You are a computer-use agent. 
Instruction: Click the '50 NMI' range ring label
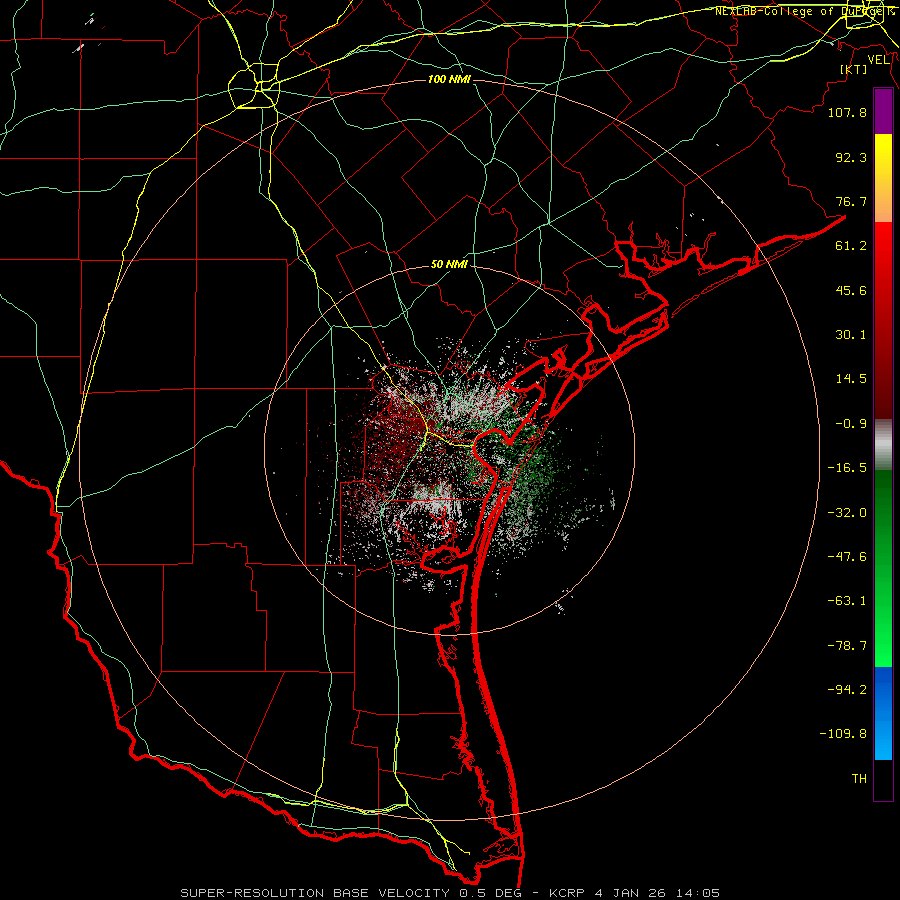(449, 265)
